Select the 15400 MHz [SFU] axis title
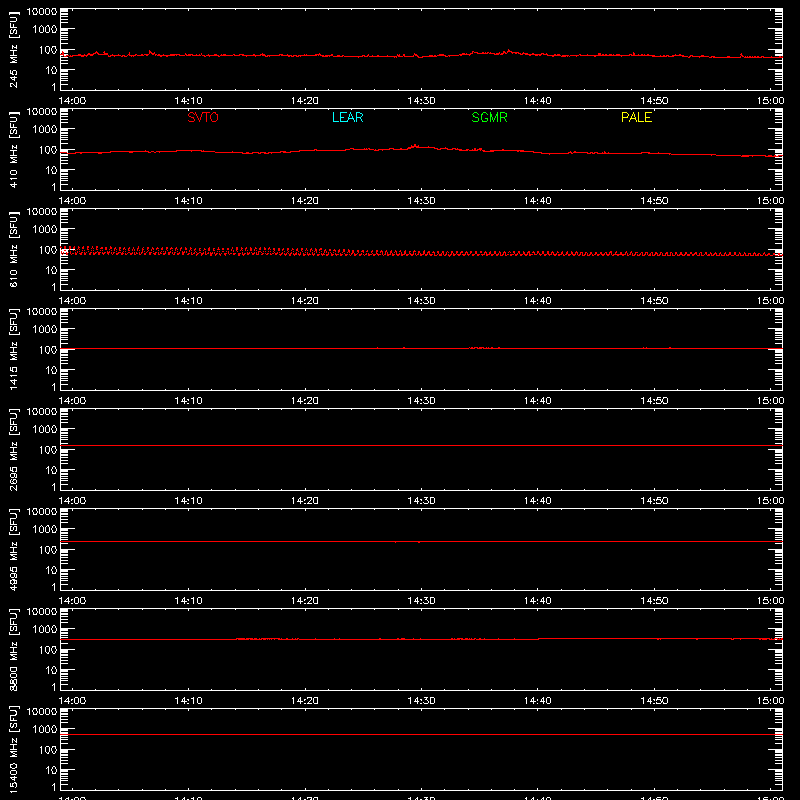Image resolution: width=800 pixels, height=800 pixels. (14, 750)
